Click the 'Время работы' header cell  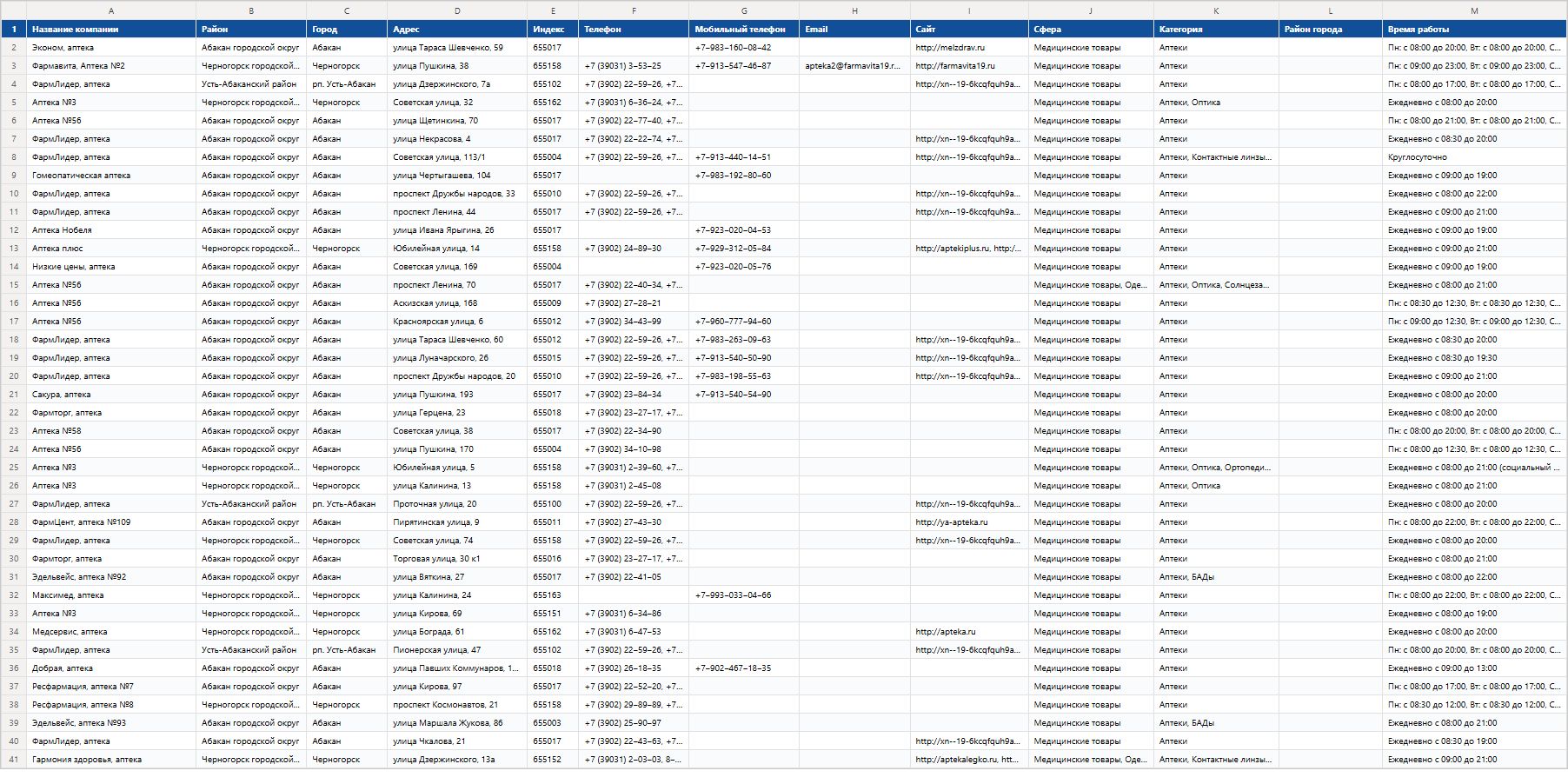pyautogui.click(x=1474, y=30)
